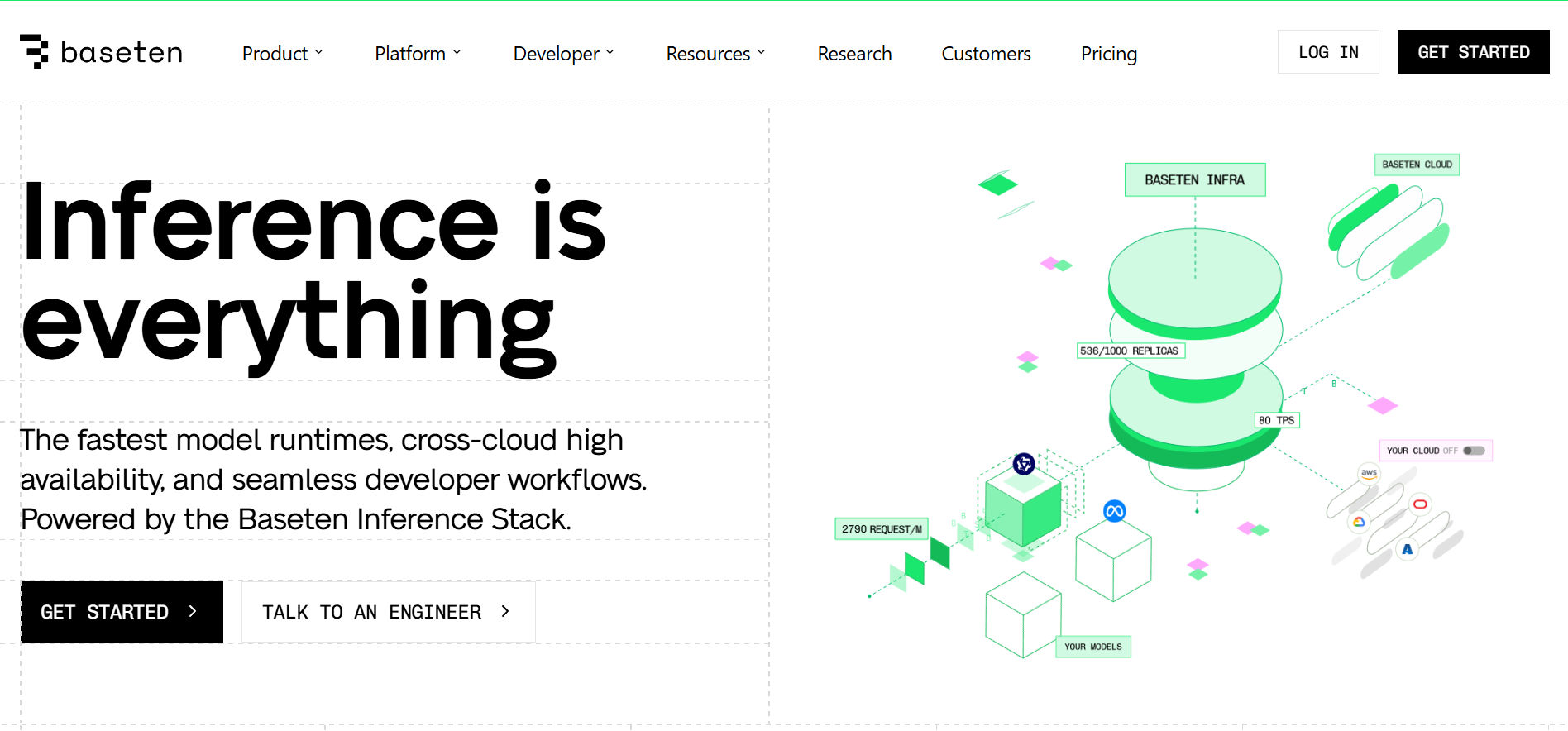Open the Platform dropdown menu
Image resolution: width=1568 pixels, height=731 pixels.
pyautogui.click(x=418, y=54)
